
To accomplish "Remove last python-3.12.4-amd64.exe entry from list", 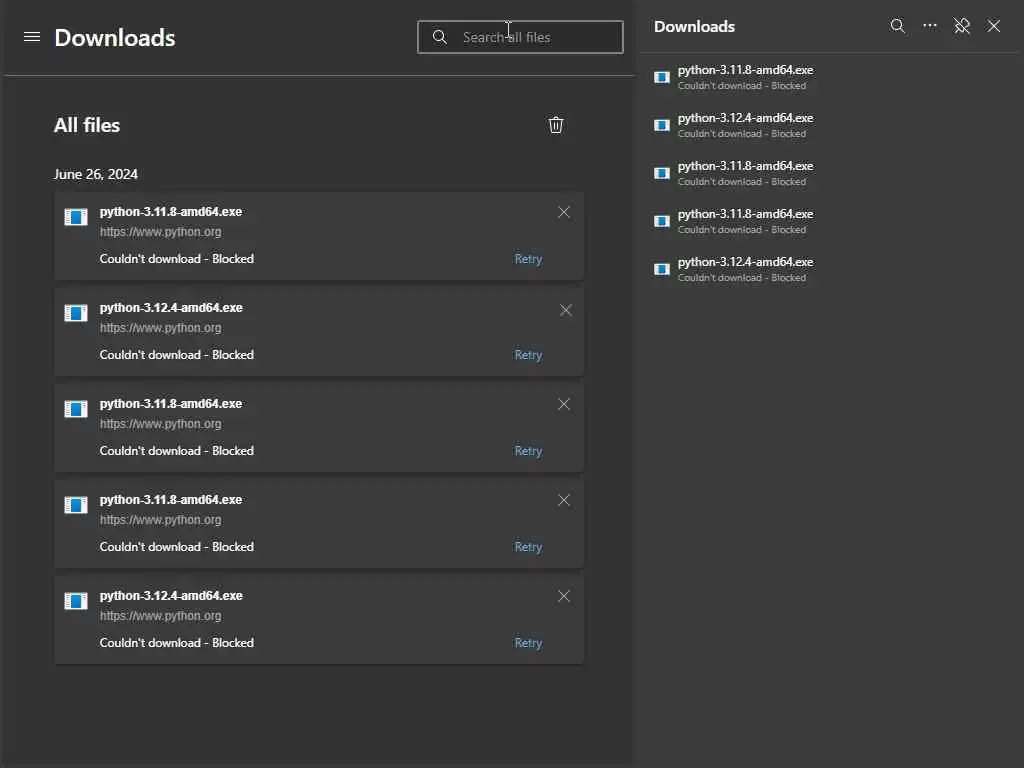I will [564, 596].
